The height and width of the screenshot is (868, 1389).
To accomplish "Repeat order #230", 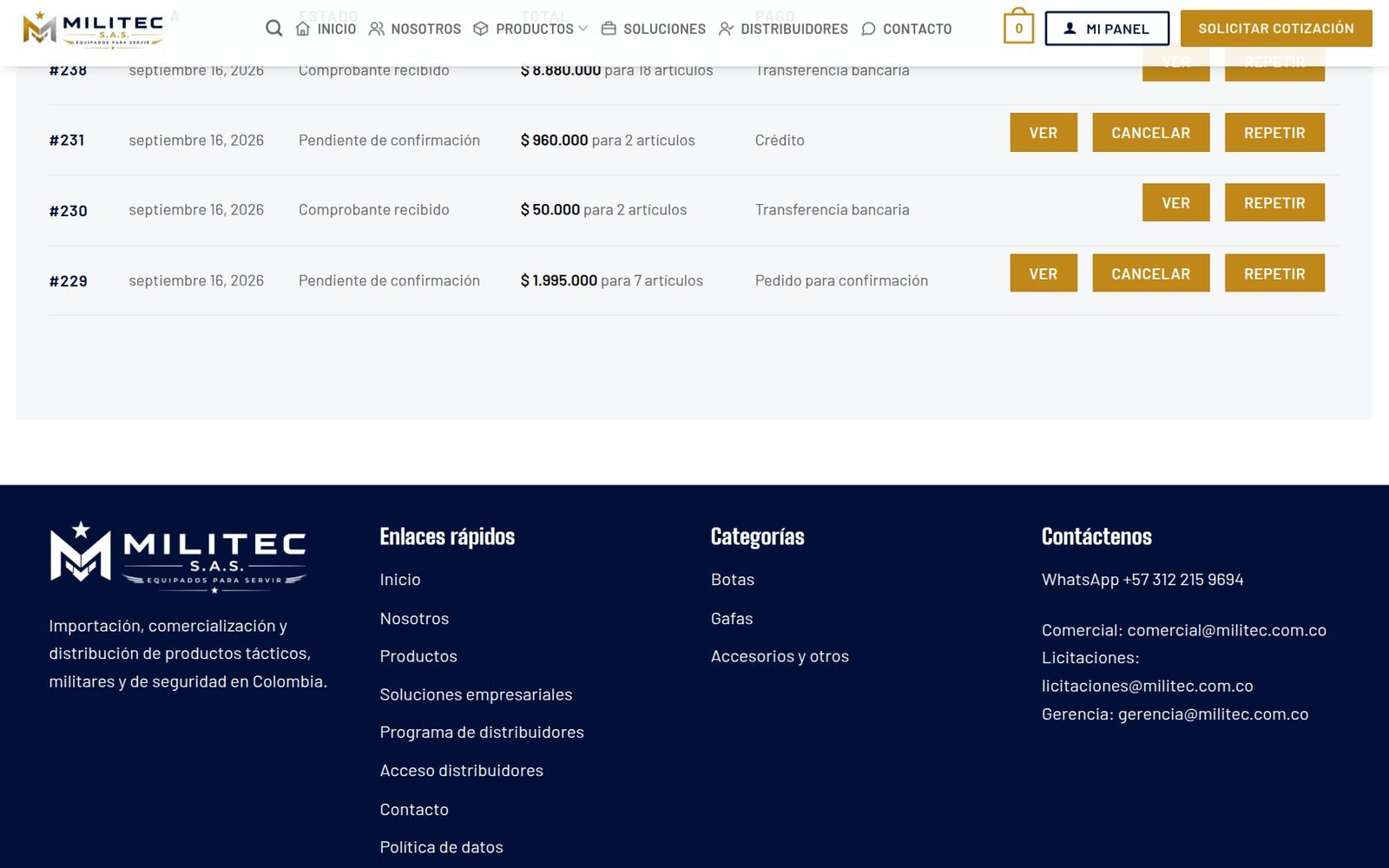I will [1274, 203].
